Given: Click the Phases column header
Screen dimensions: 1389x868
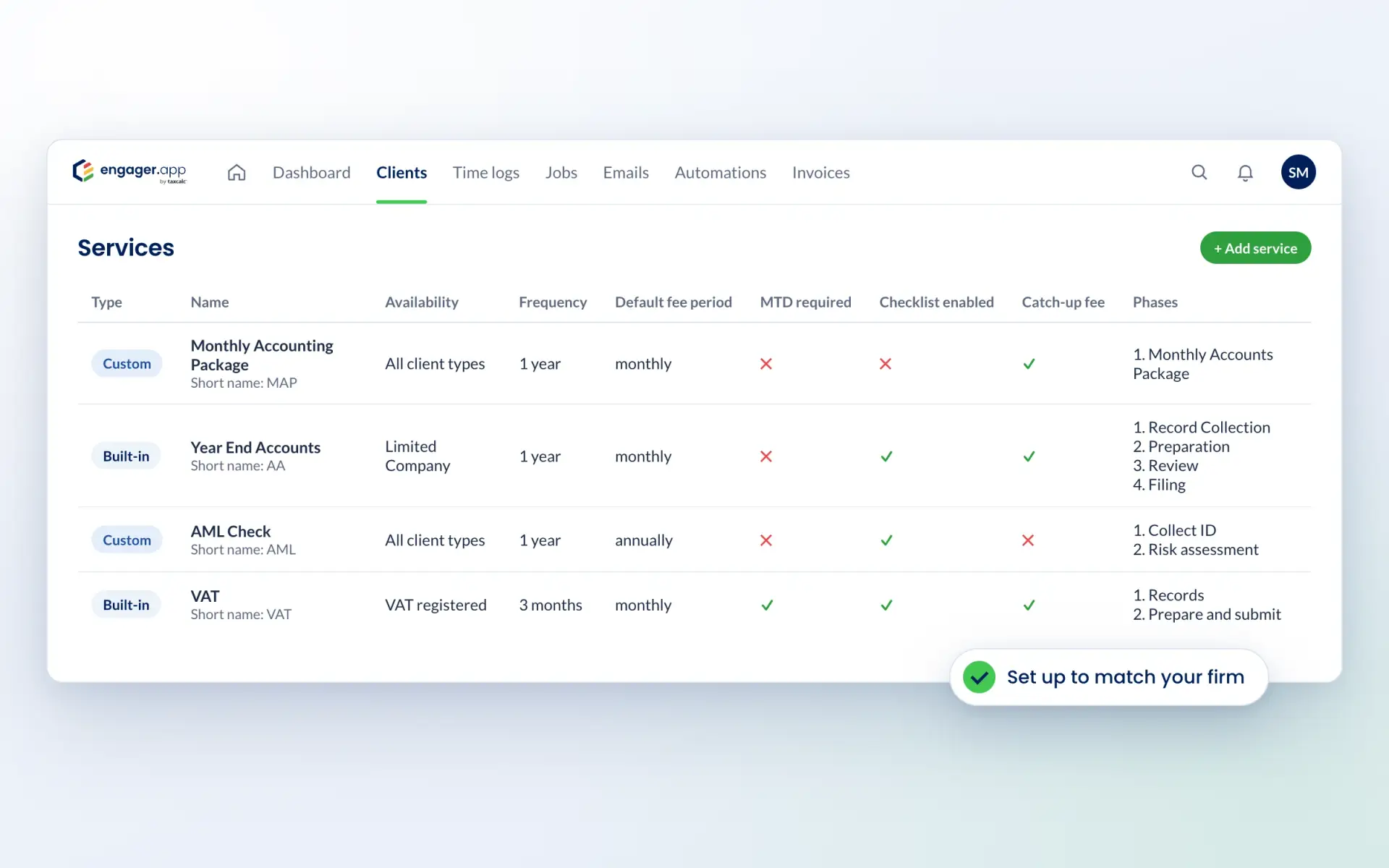Looking at the screenshot, I should tap(1155, 302).
